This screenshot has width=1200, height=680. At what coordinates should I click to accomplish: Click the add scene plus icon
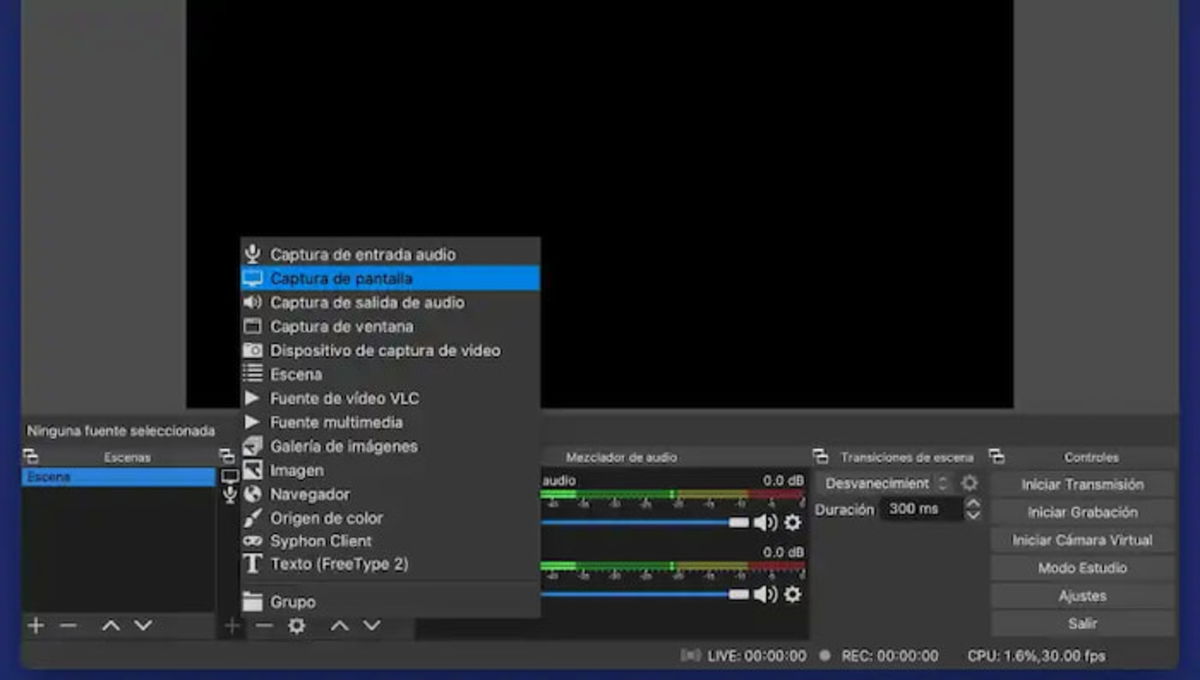point(35,625)
